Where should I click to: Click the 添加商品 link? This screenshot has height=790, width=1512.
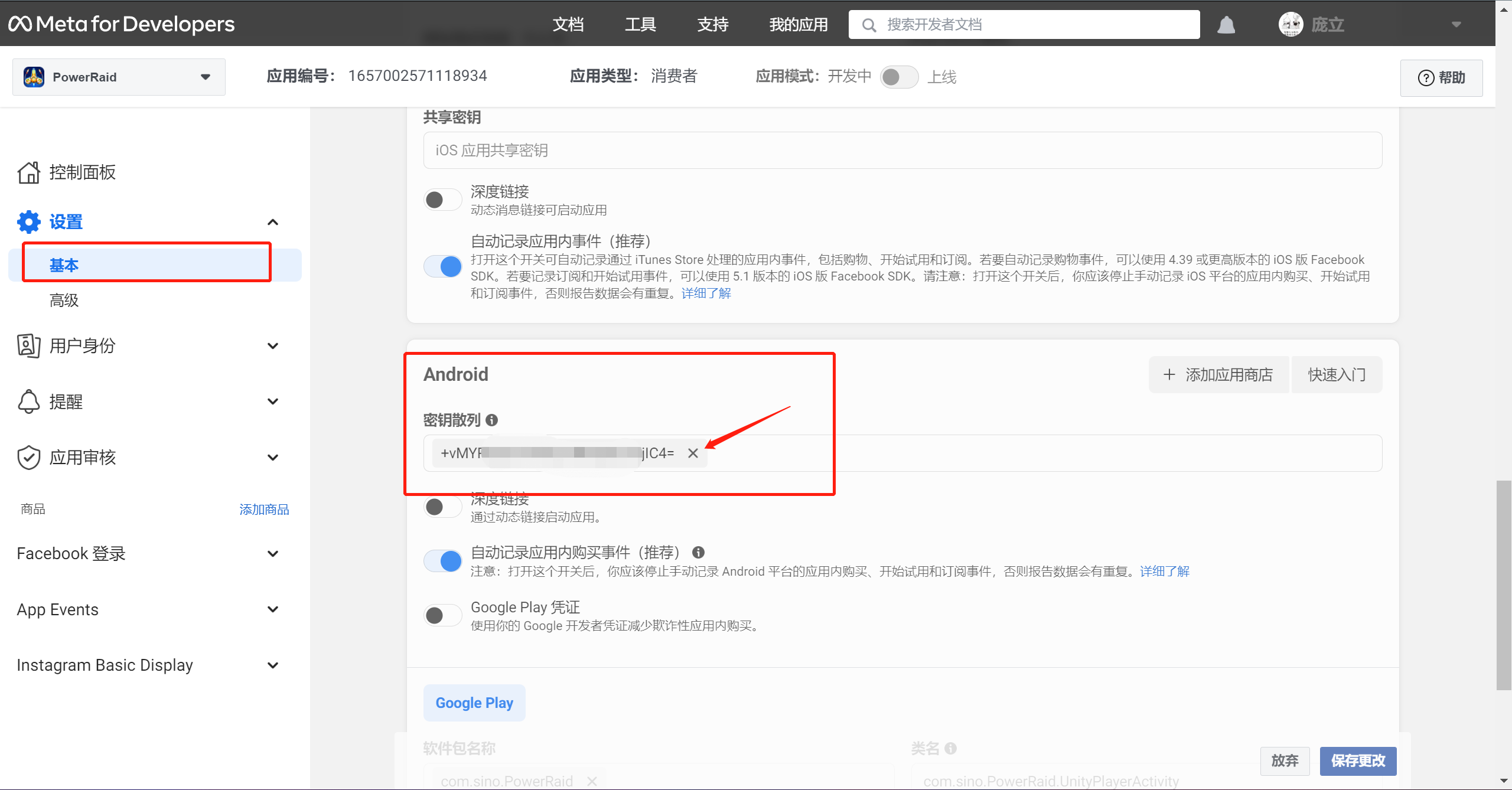[264, 509]
